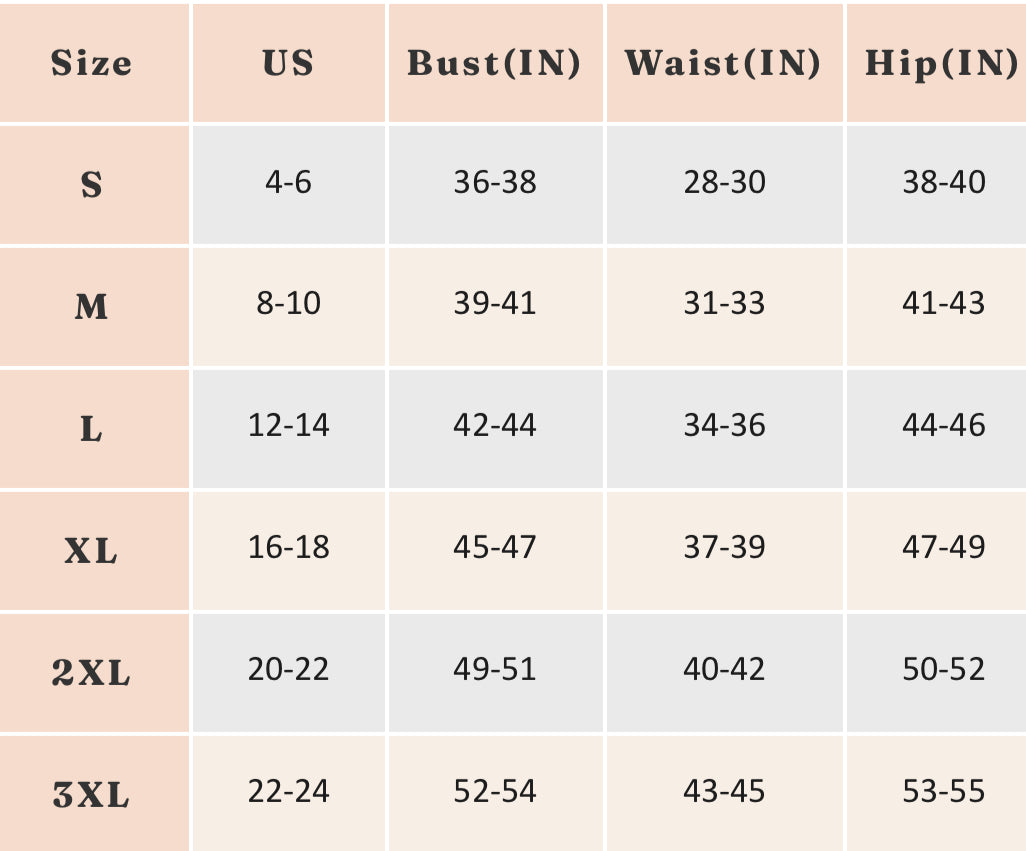Click the US column header

pos(288,64)
